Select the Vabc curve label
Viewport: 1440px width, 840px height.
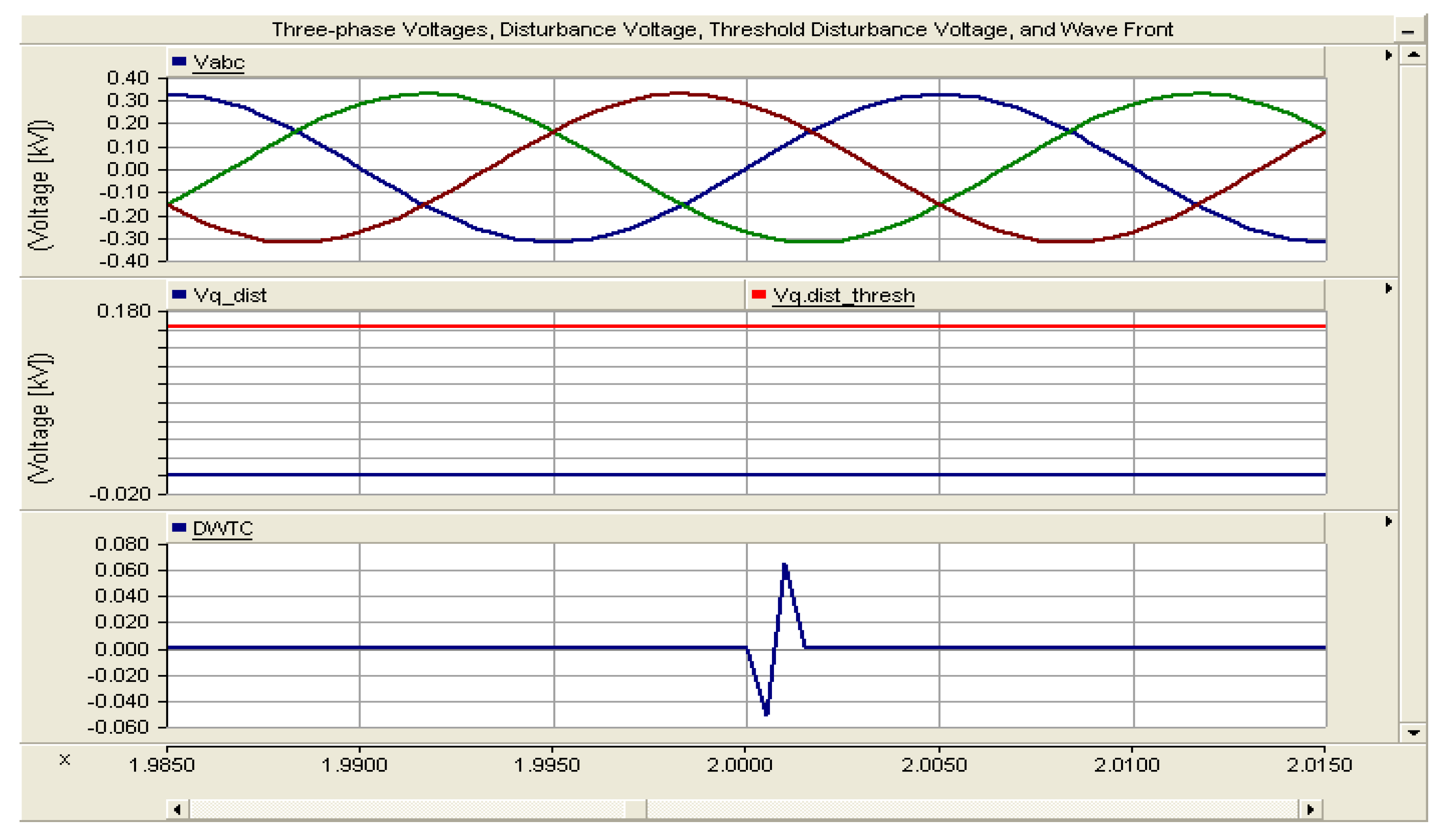click(x=219, y=62)
